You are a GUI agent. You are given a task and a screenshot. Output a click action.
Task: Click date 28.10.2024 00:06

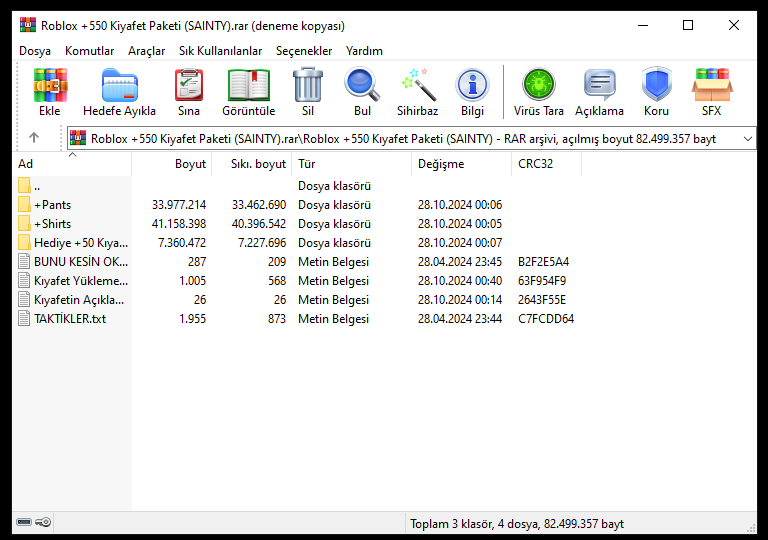[460, 204]
